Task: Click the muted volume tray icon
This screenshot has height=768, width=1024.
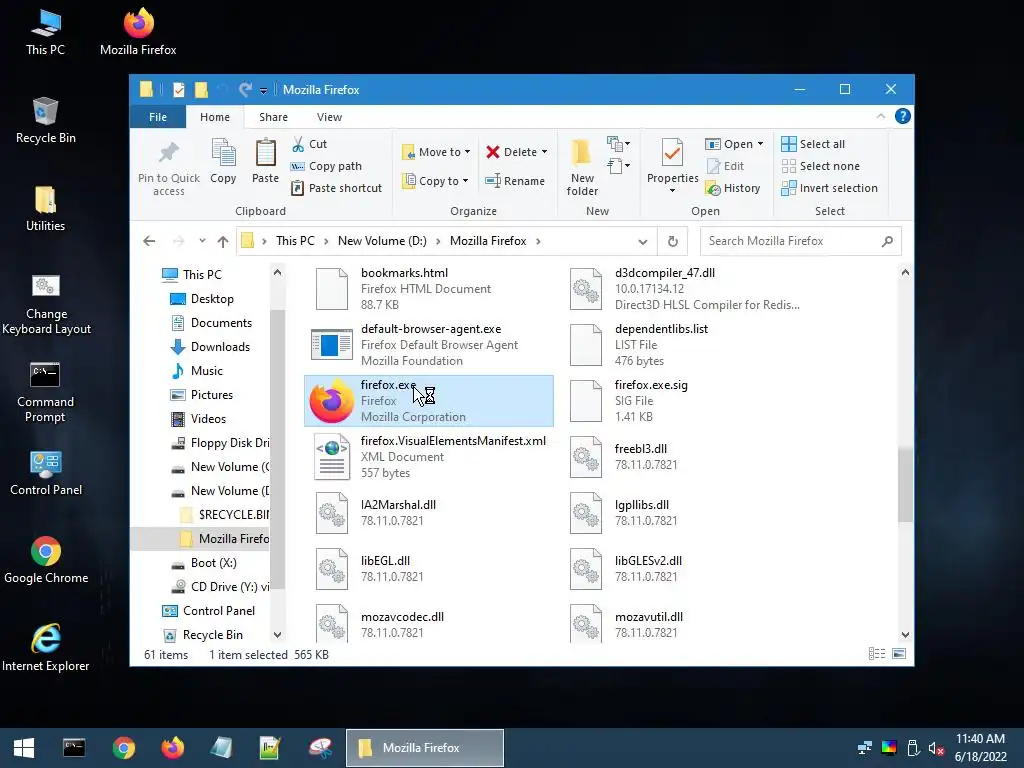Action: tap(936, 748)
